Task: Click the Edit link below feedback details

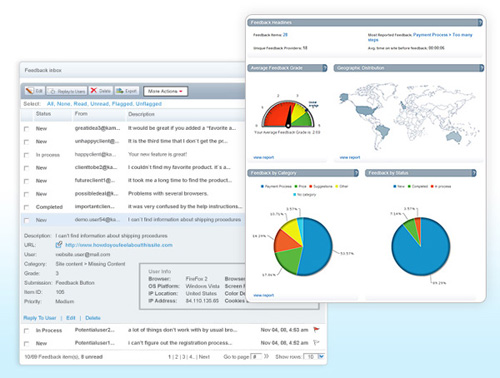Action: [71, 318]
